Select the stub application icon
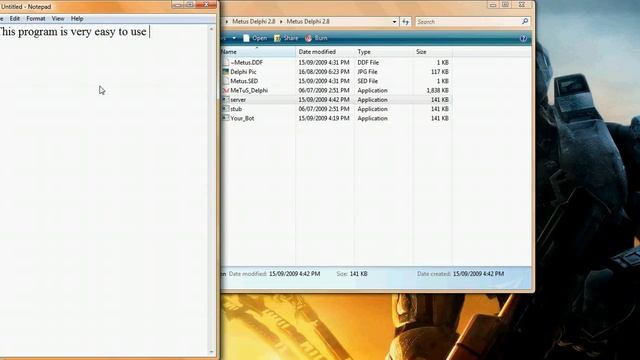 (226, 109)
